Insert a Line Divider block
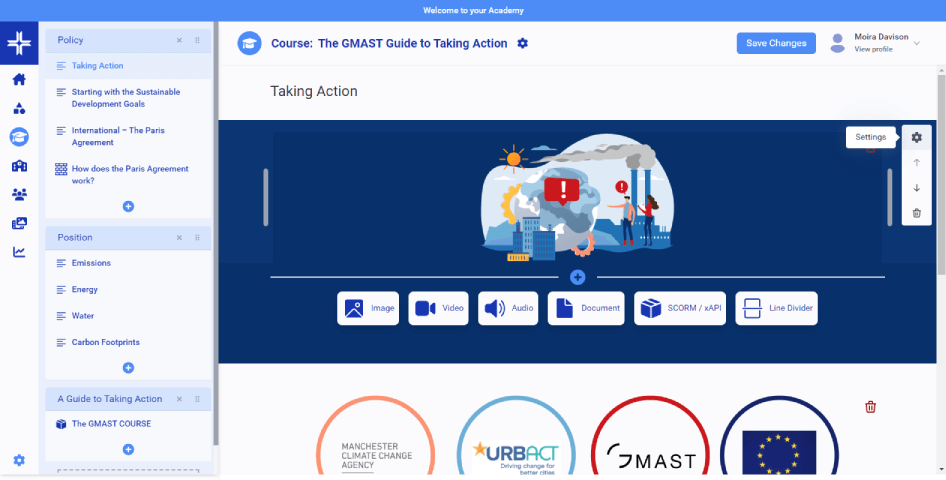The height and width of the screenshot is (480, 946). tap(777, 308)
